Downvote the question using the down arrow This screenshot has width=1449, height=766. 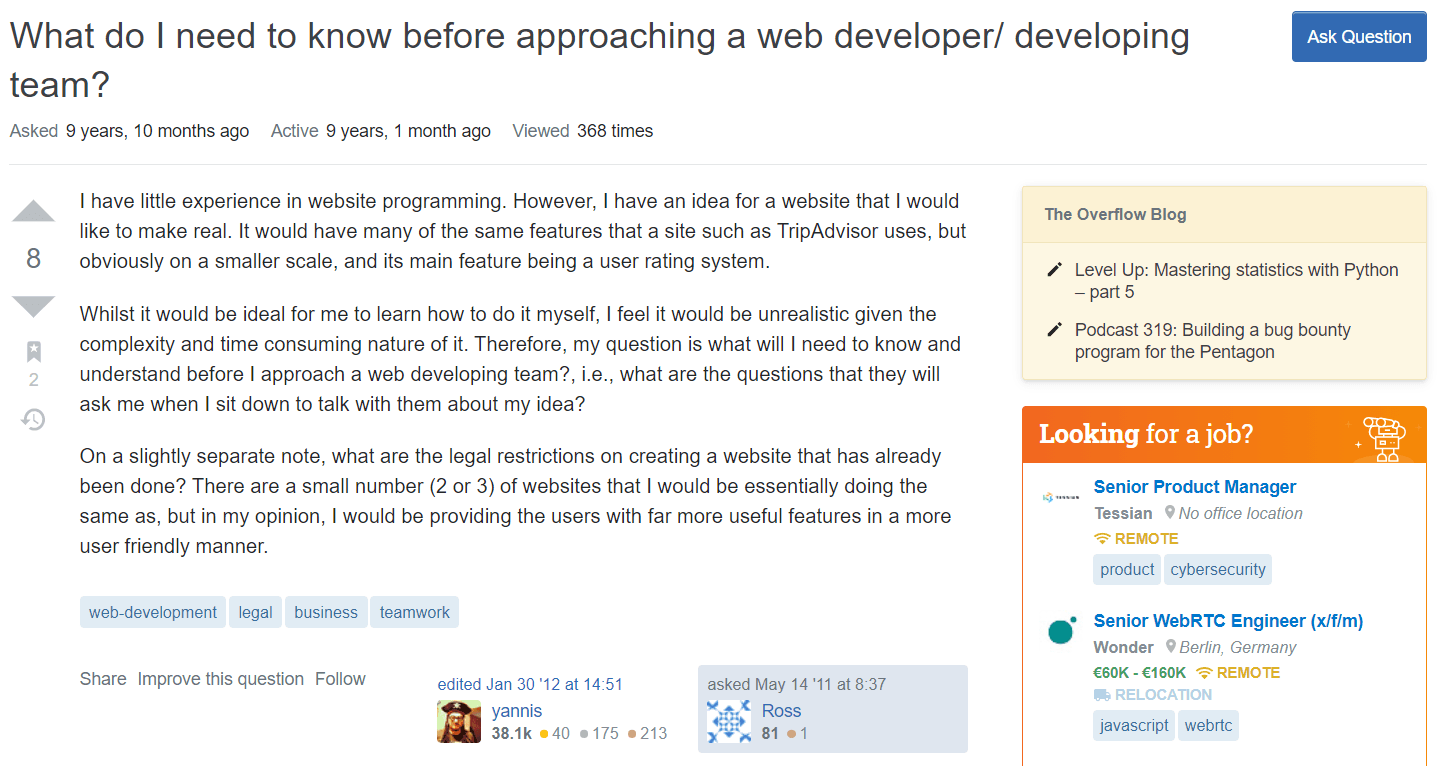33,306
